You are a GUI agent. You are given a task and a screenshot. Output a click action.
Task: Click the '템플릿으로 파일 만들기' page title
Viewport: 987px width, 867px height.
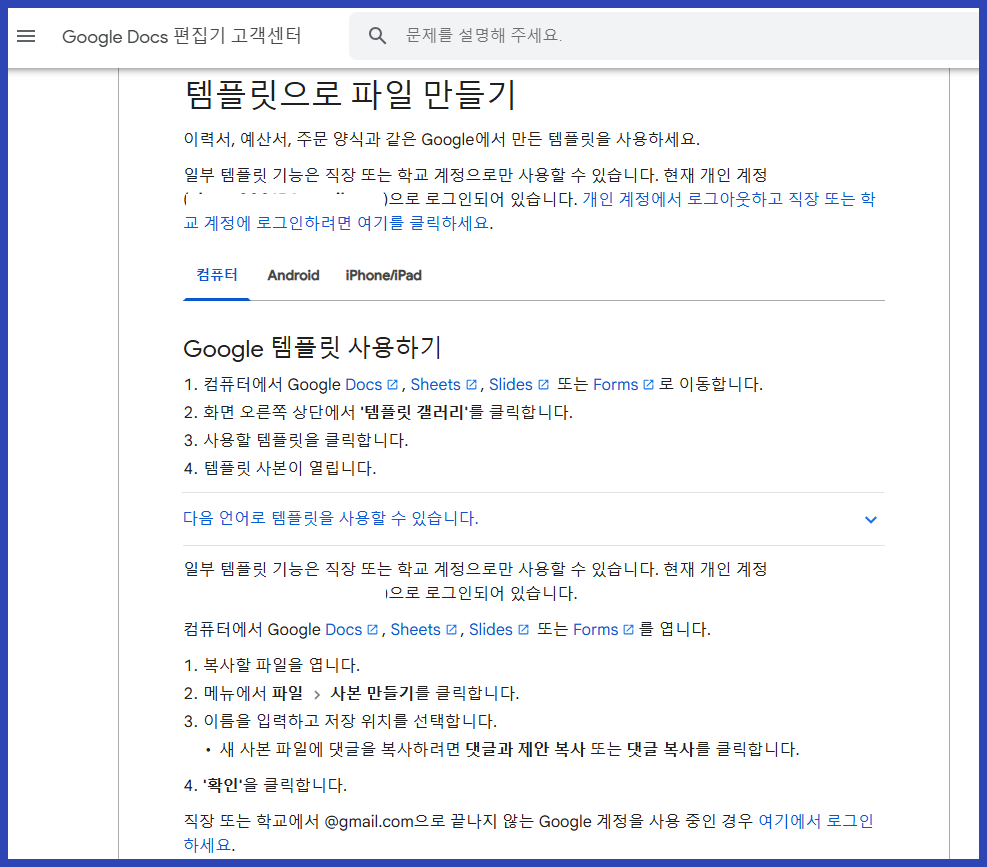pos(350,95)
